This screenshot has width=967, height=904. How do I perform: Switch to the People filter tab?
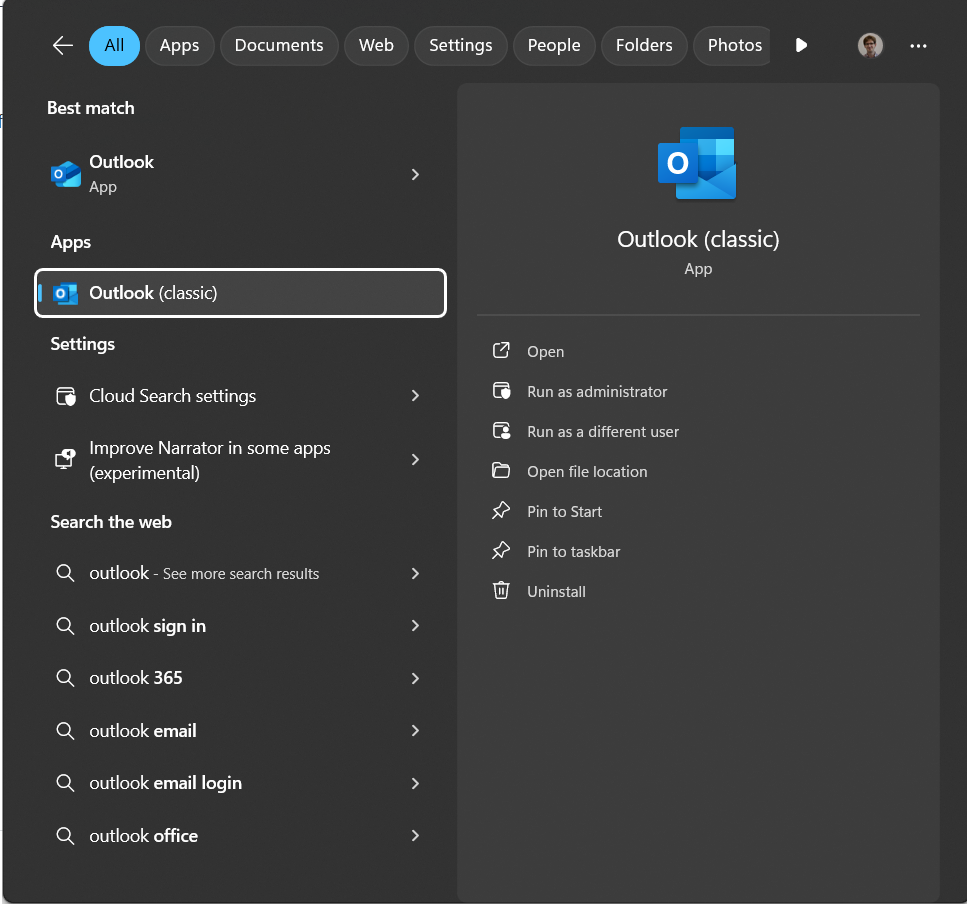pos(554,46)
